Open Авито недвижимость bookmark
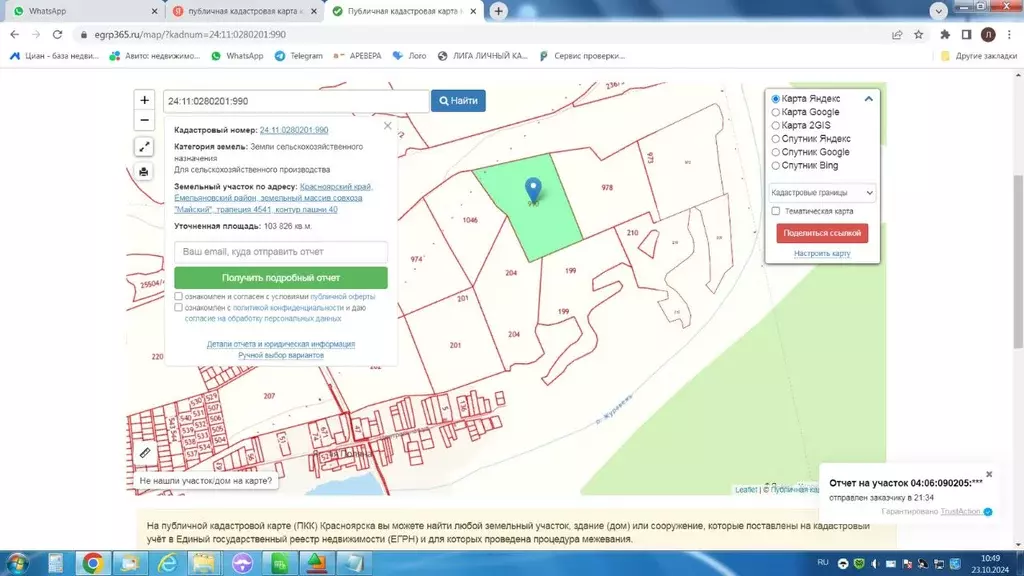 (155, 56)
